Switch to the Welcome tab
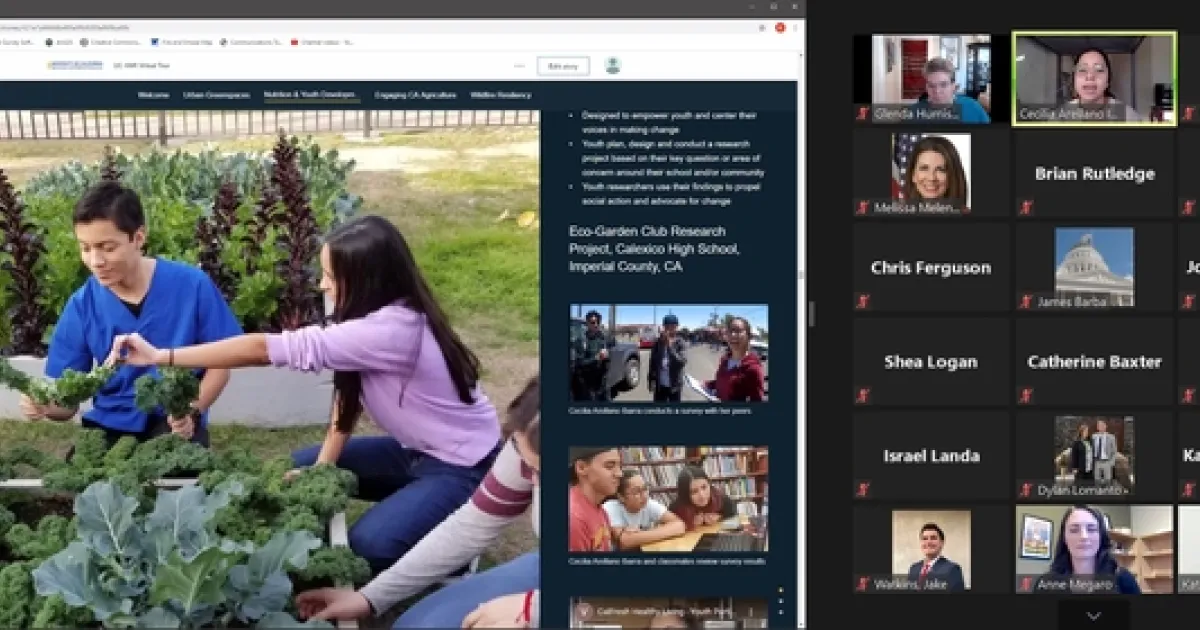The width and height of the screenshot is (1200, 630). tap(153, 95)
